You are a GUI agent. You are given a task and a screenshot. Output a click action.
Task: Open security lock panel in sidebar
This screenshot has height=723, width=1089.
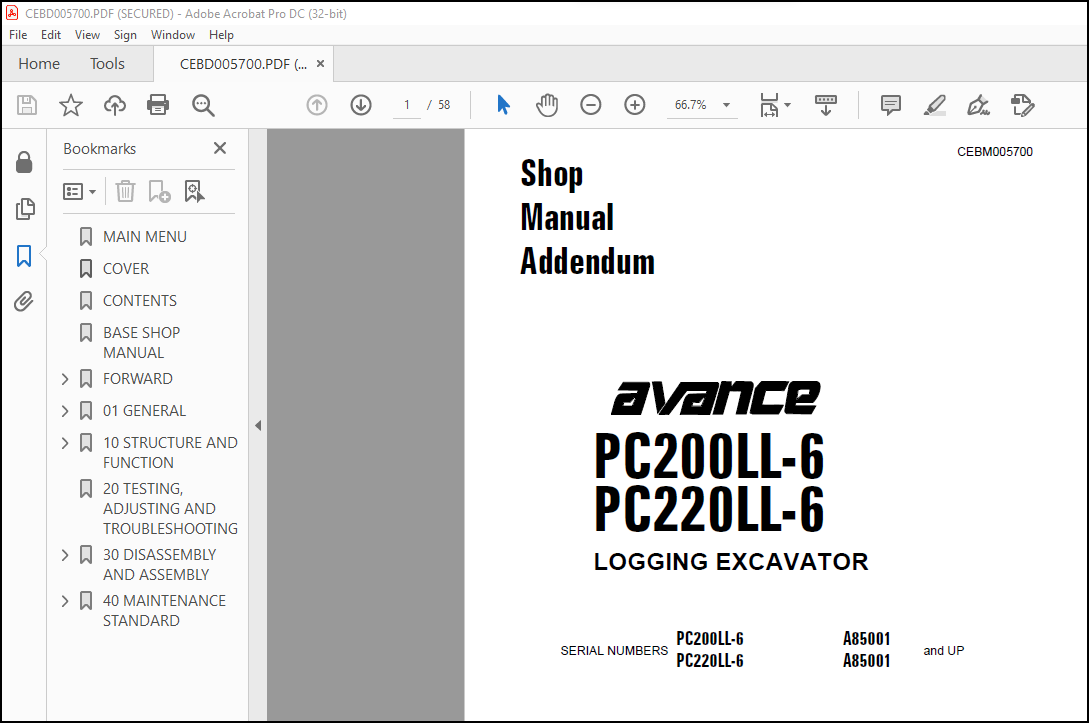pos(24,162)
